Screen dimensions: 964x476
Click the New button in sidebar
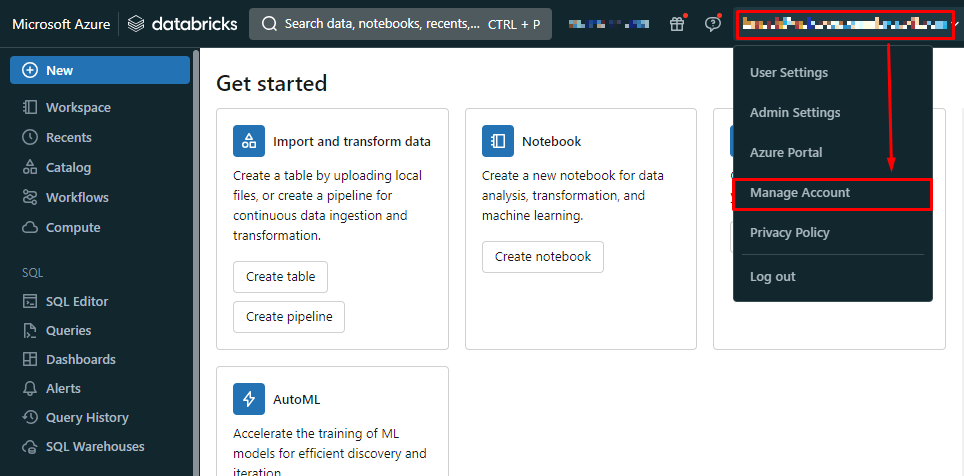click(x=100, y=70)
